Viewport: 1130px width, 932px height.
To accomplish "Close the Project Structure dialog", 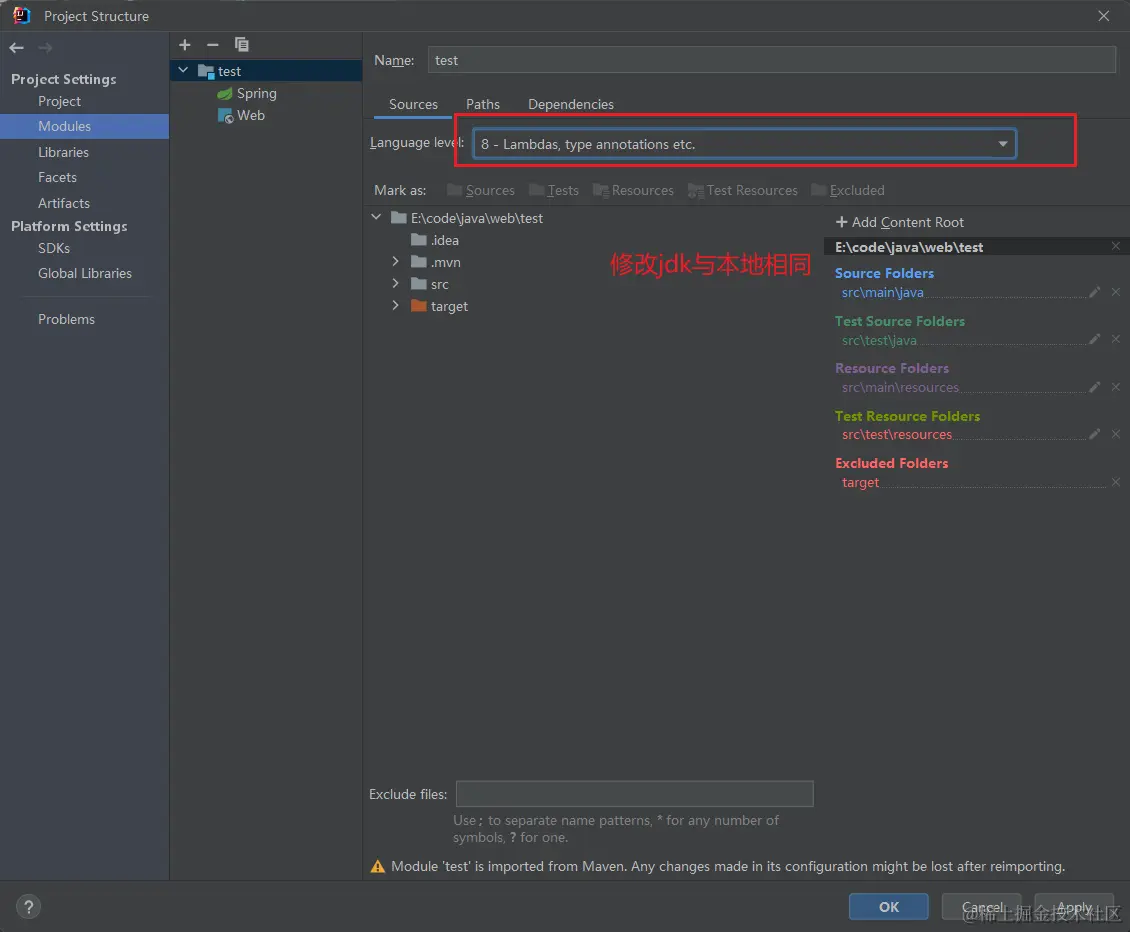I will click(1103, 16).
